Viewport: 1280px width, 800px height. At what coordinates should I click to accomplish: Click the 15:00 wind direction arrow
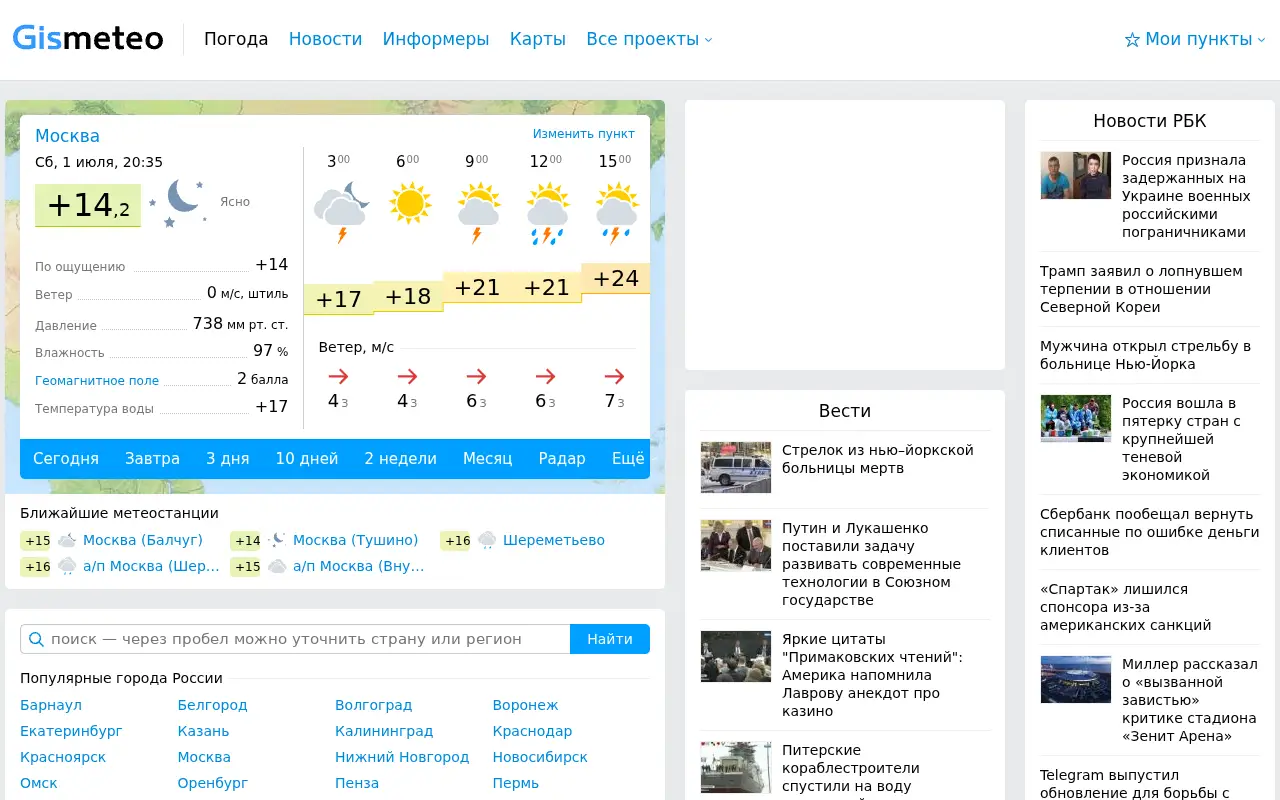614,376
